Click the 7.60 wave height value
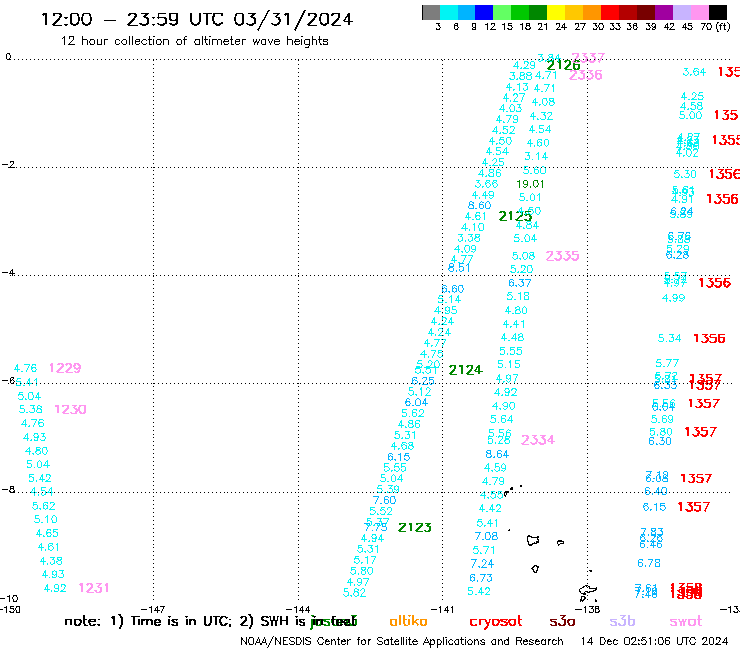The width and height of the screenshot is (740, 650). (384, 500)
